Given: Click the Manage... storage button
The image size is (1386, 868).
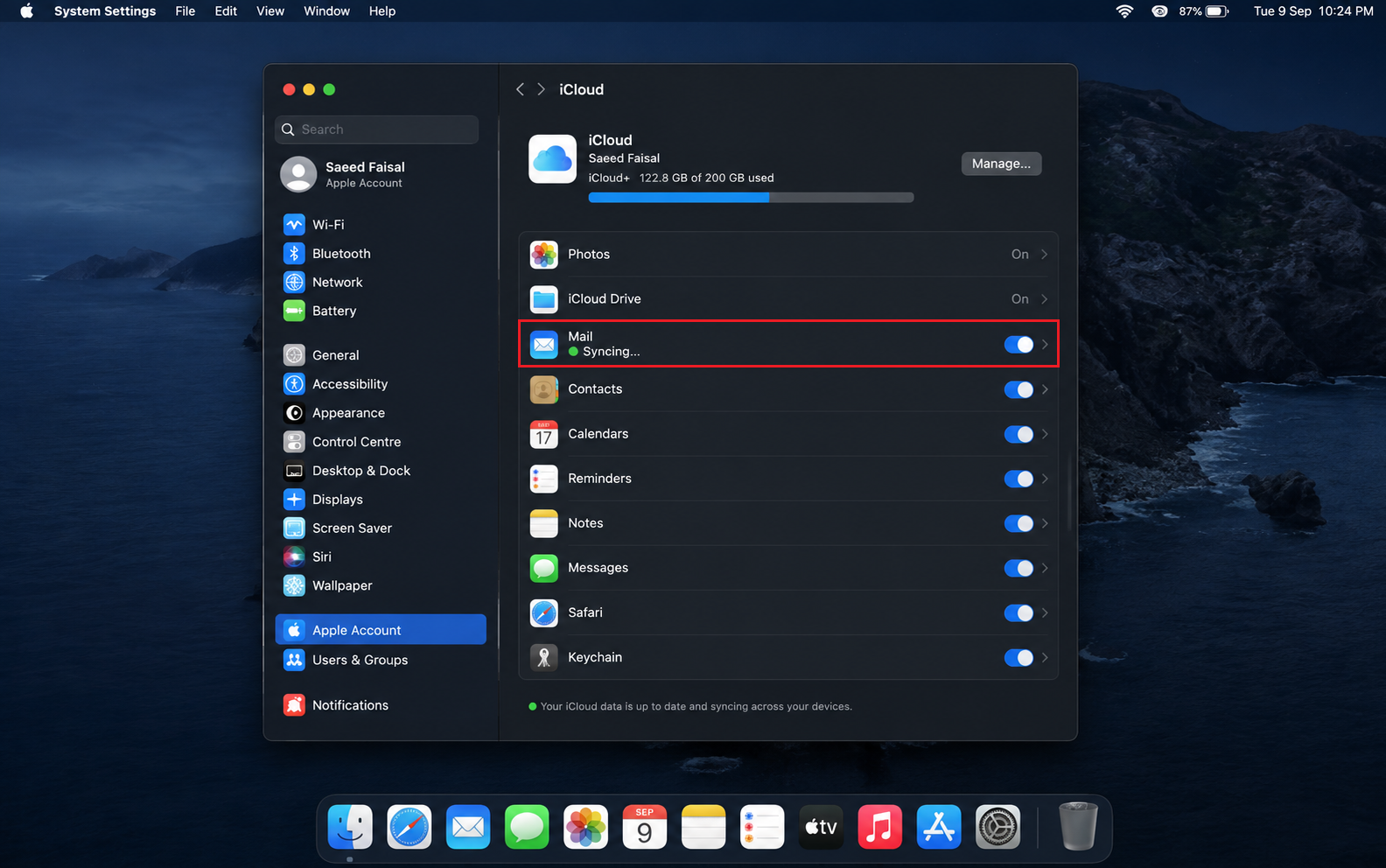Looking at the screenshot, I should point(1001,164).
